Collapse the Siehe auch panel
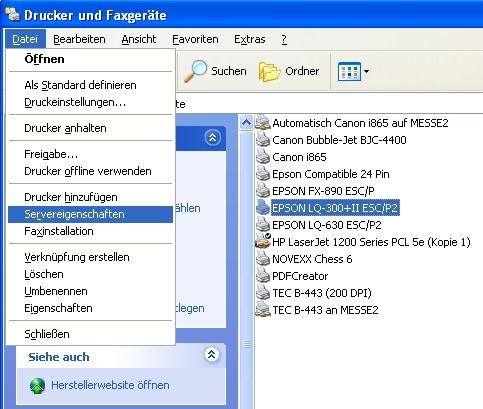 click(x=212, y=355)
